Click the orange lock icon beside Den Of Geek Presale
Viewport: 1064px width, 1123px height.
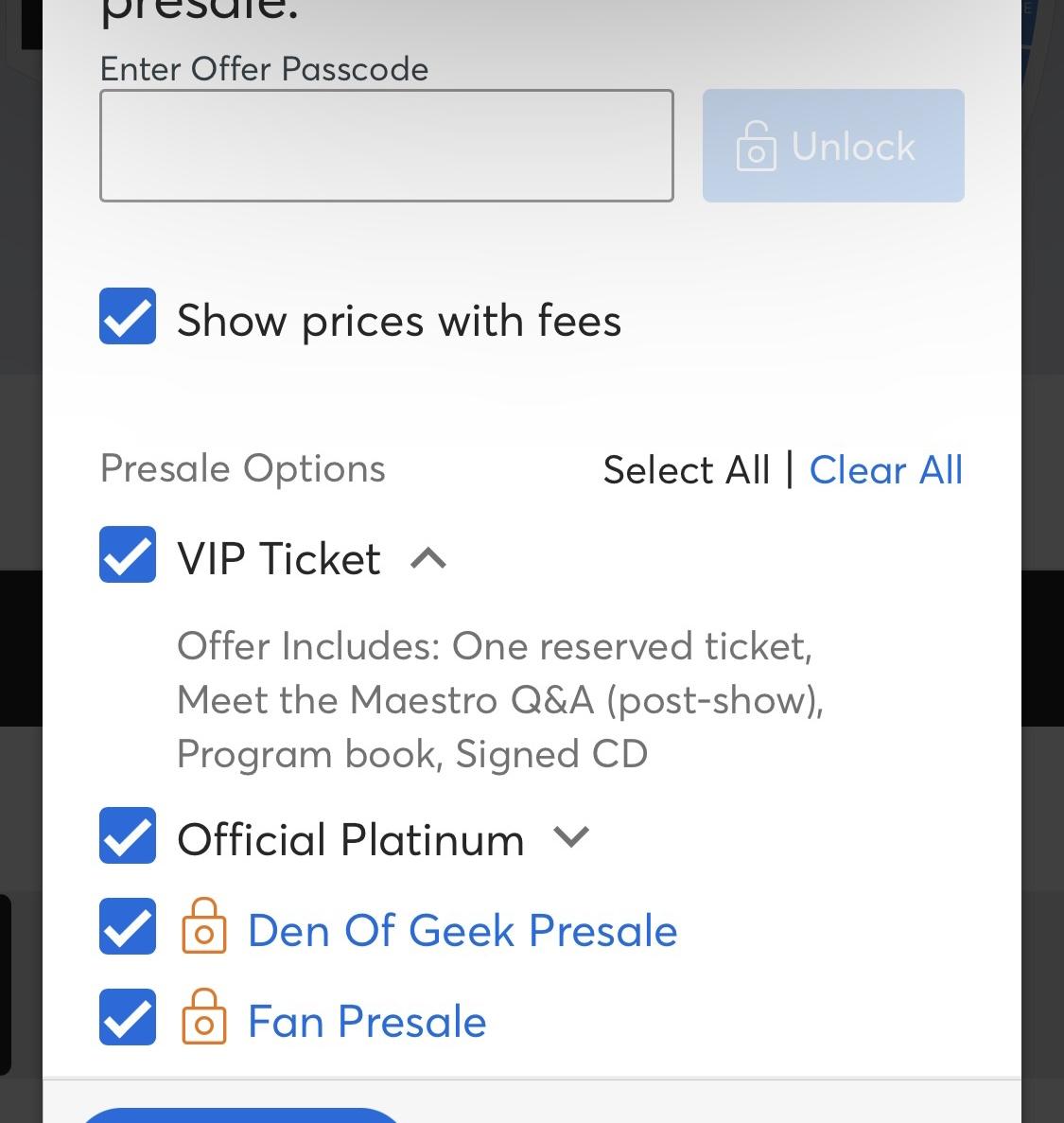[x=204, y=925]
